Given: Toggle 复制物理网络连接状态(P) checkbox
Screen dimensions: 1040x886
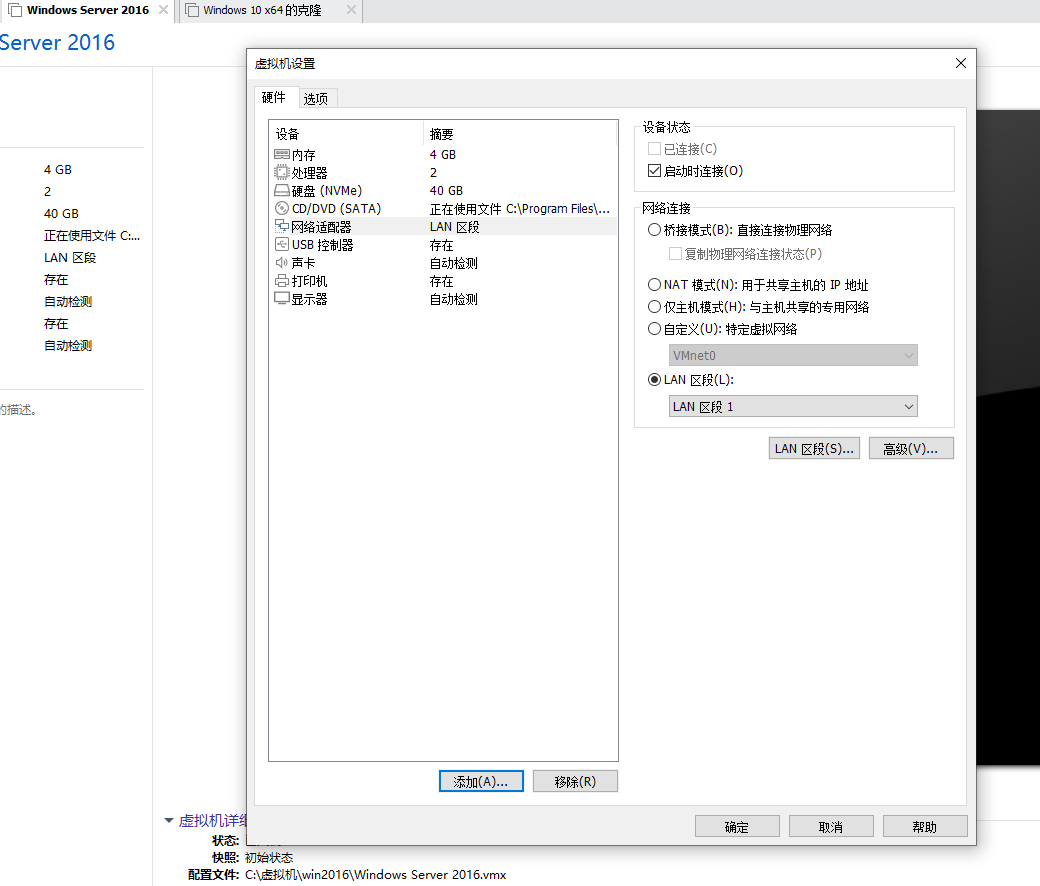Looking at the screenshot, I should [x=675, y=253].
